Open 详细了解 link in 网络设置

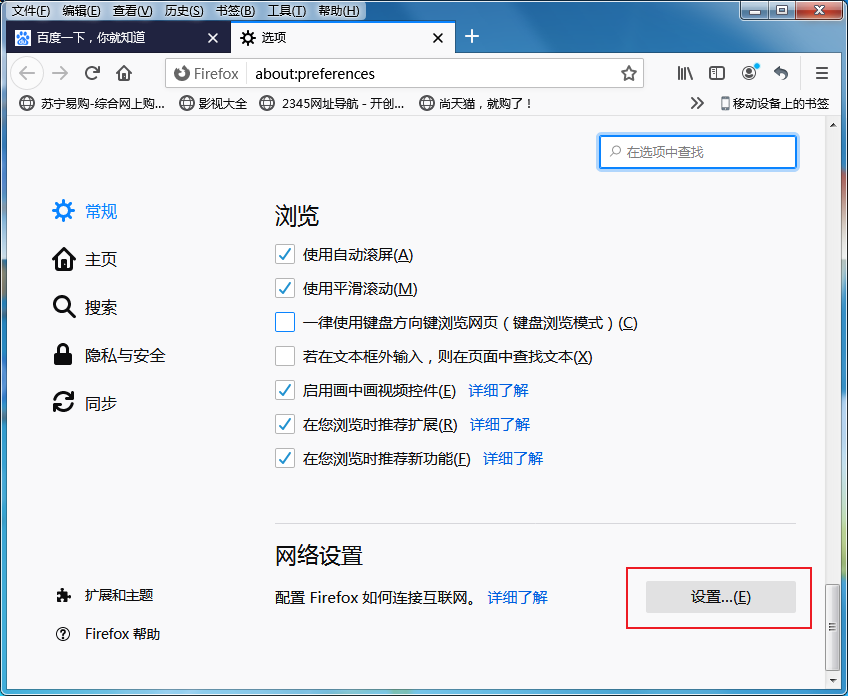[x=518, y=597]
